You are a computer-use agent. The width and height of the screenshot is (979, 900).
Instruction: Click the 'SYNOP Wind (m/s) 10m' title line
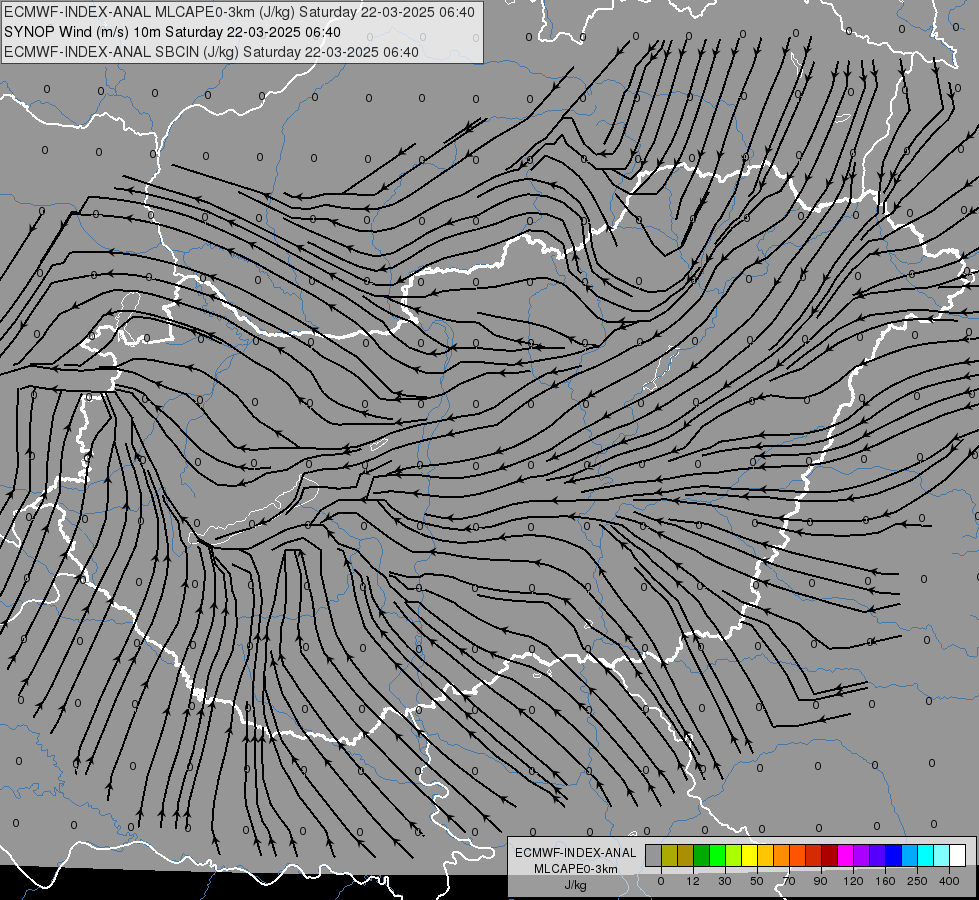[x=172, y=32]
